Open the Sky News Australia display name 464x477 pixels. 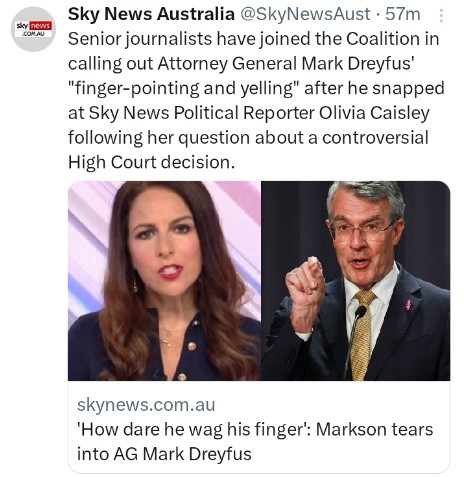[151, 14]
